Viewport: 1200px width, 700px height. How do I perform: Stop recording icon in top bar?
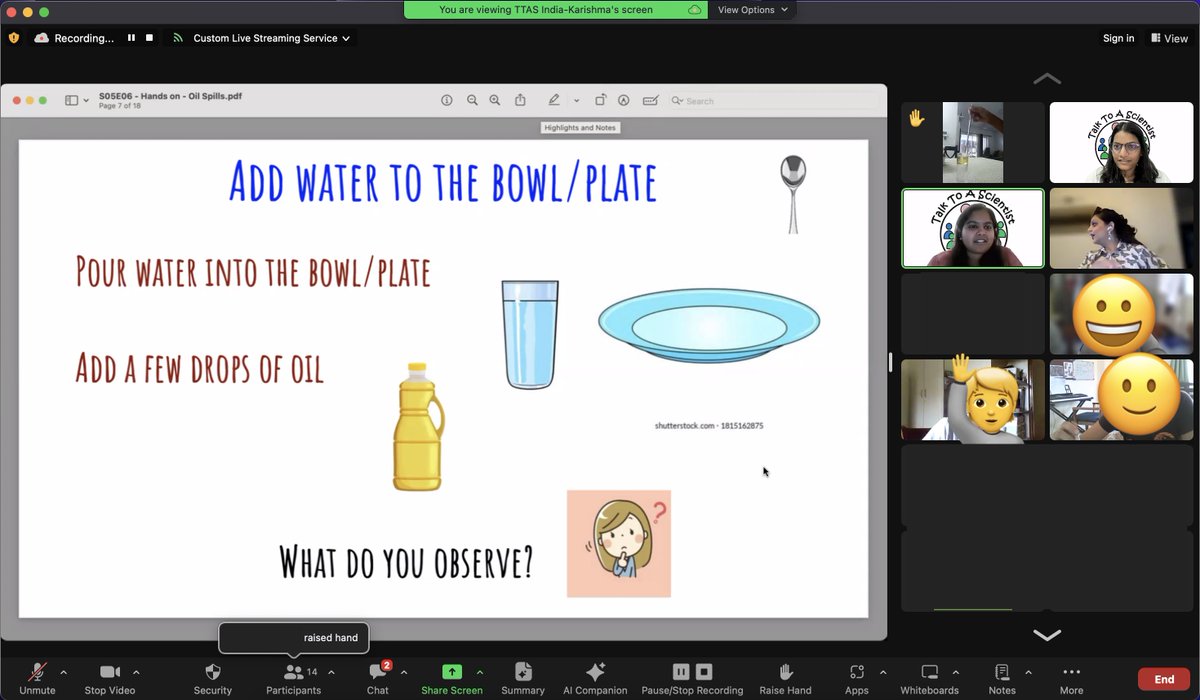150,38
